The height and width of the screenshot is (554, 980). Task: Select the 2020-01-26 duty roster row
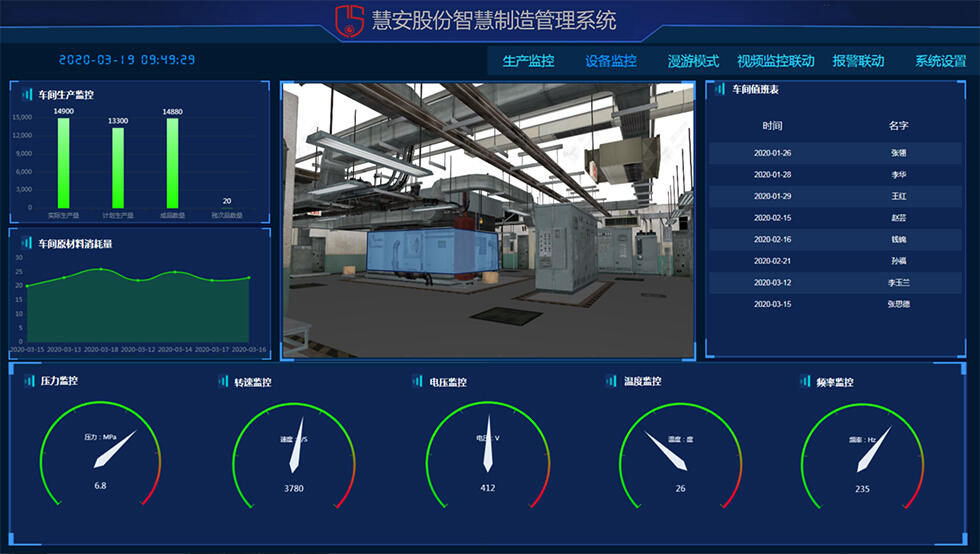835,153
